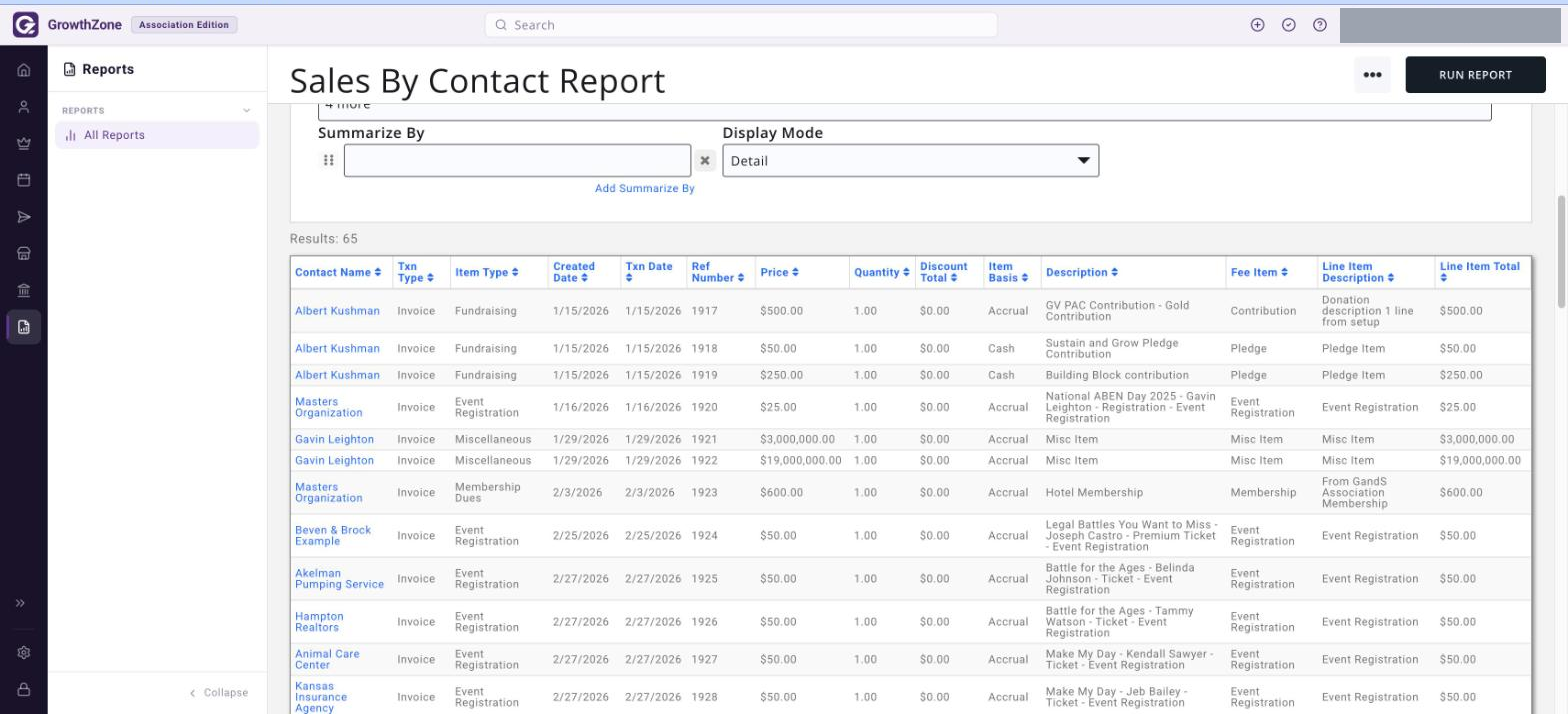The width and height of the screenshot is (1568, 714).
Task: Open Gavin Leighton link in ref 1921 row
Action: [334, 439]
